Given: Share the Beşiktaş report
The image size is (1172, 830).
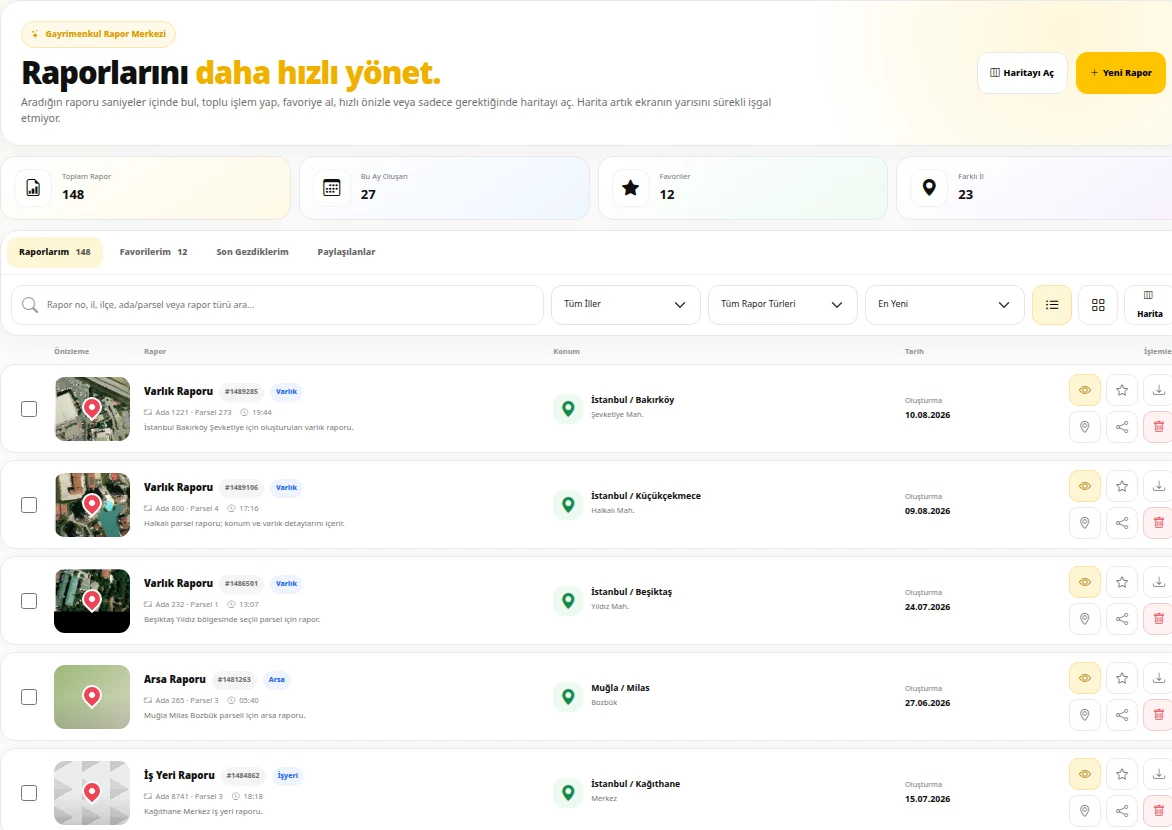Looking at the screenshot, I should [x=1122, y=619].
